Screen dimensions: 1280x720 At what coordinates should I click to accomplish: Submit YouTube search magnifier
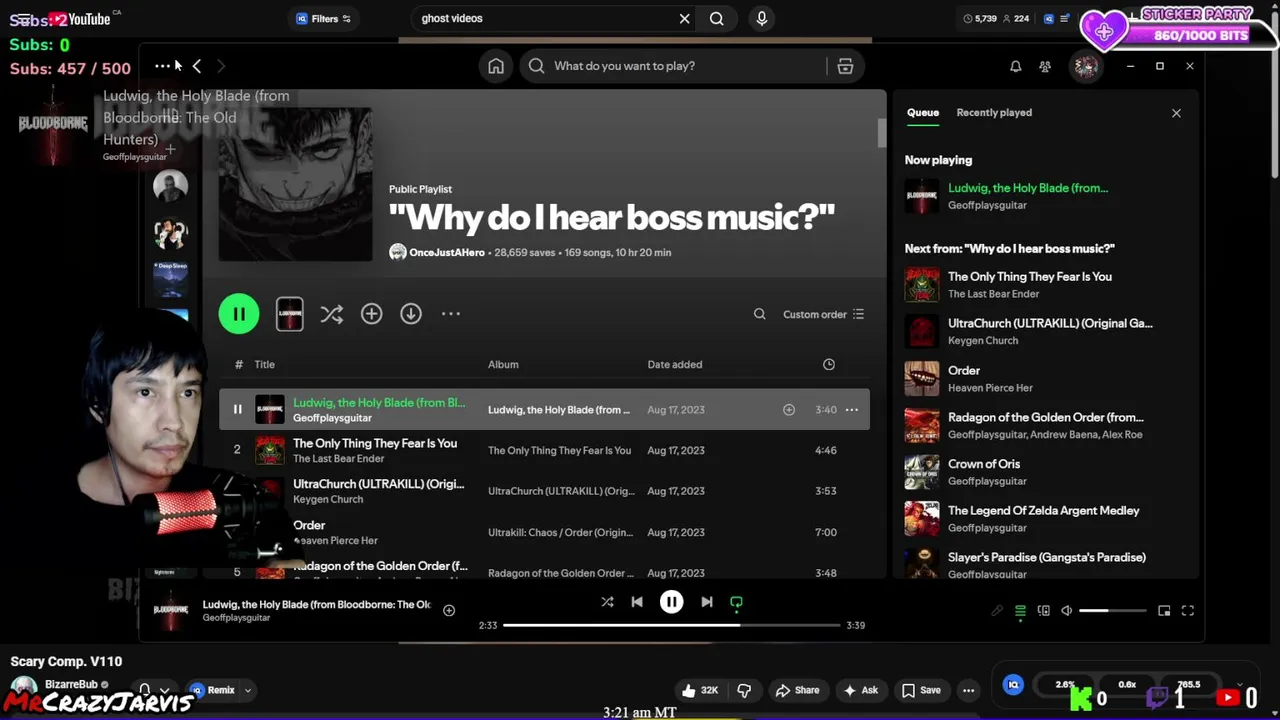tap(717, 18)
